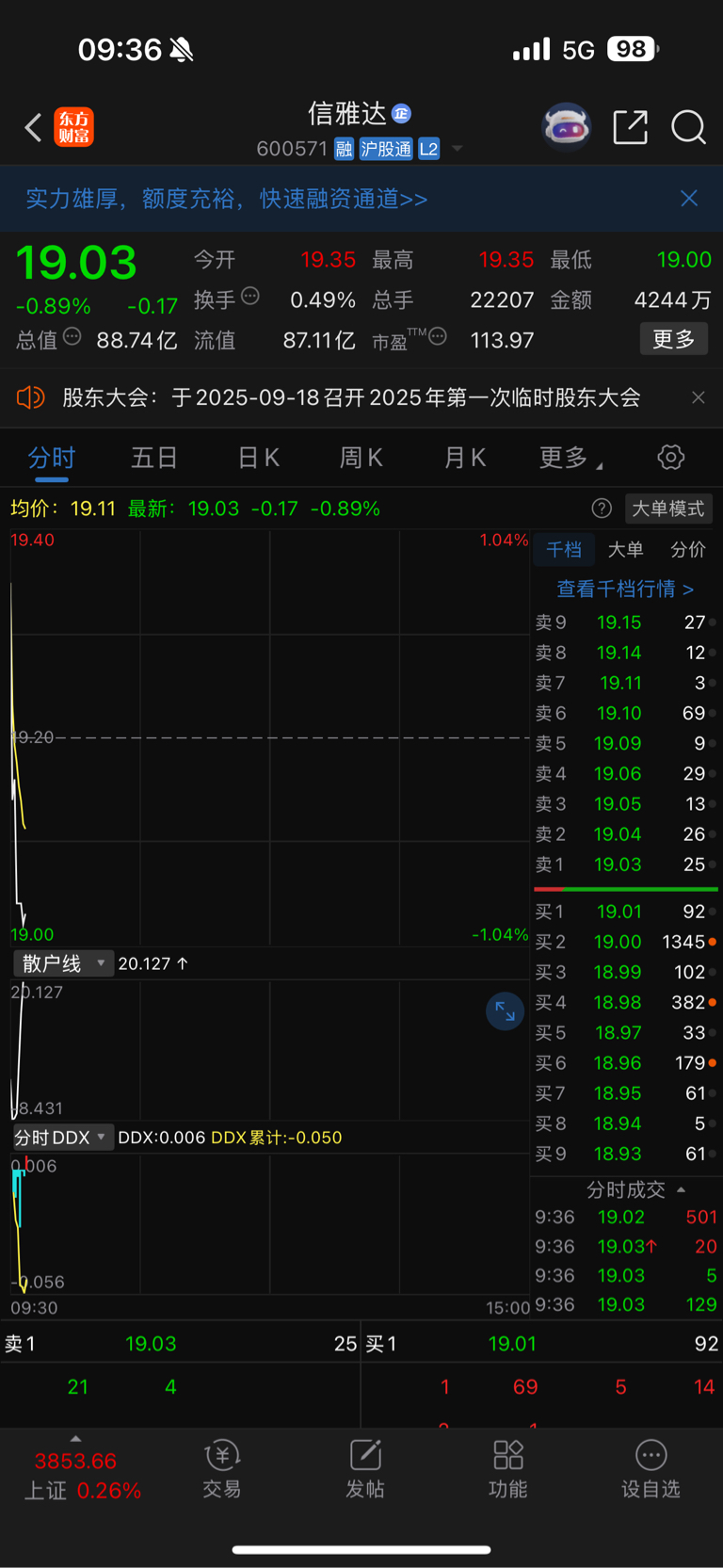Image resolution: width=723 pixels, height=1568 pixels.
Task: Switch to the 分时 chart tab
Action: (52, 458)
